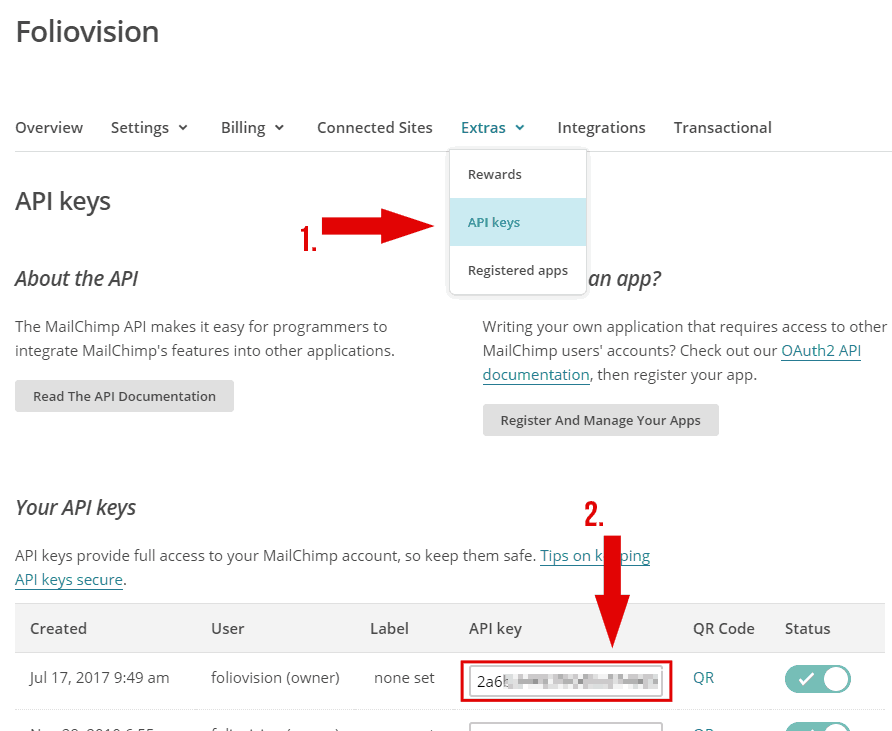Click the Label column header
The width and height of the screenshot is (892, 731).
click(389, 628)
